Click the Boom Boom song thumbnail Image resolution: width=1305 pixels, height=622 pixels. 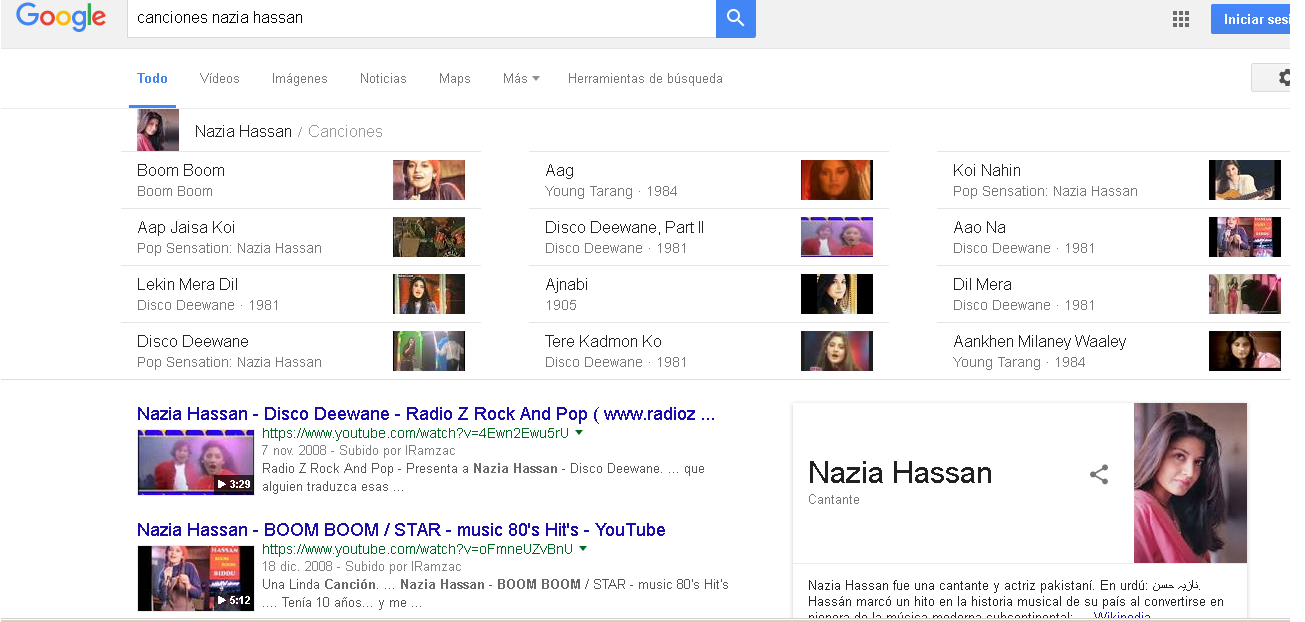point(429,180)
